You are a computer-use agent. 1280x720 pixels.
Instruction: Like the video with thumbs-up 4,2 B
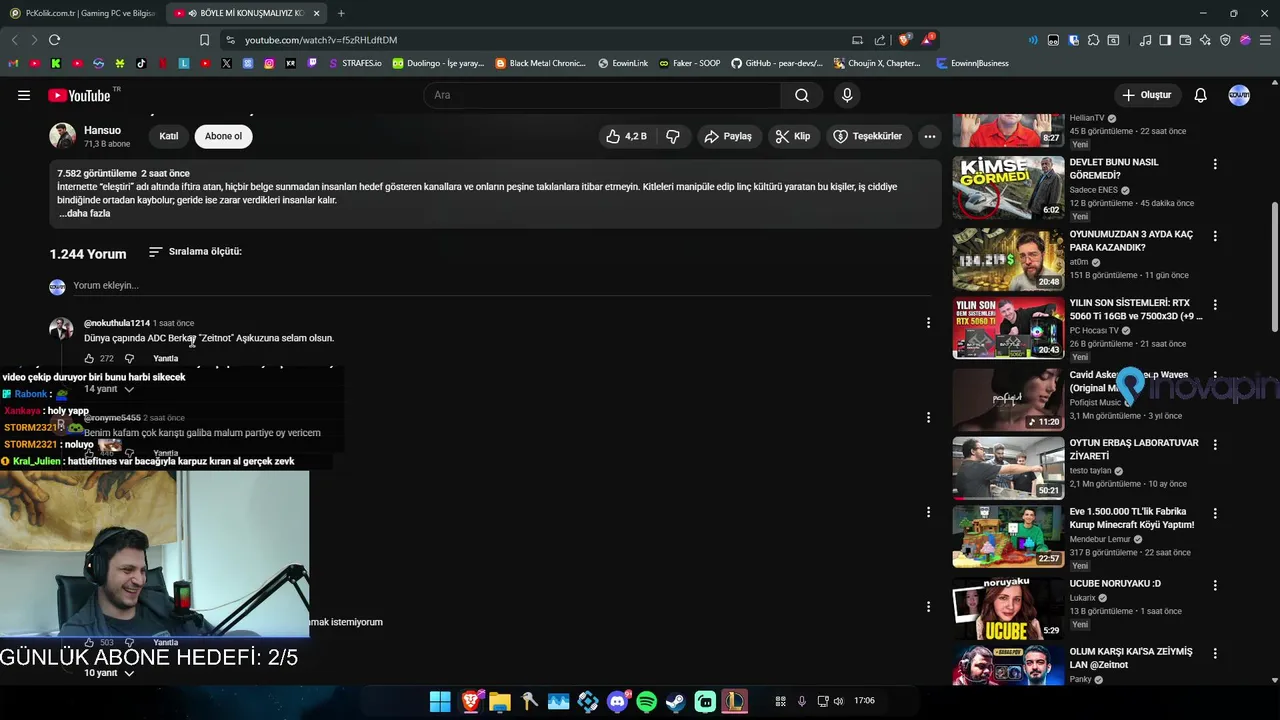[x=626, y=136]
